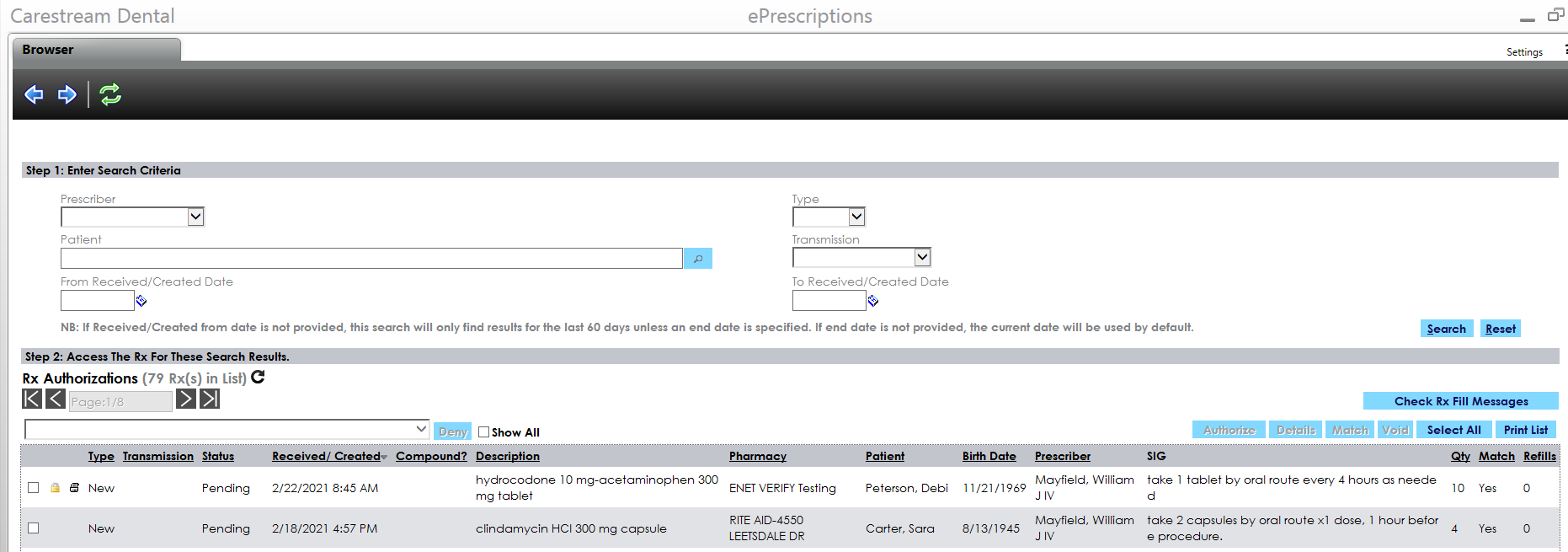This screenshot has height=552, width=1568.
Task: Expand the Prescriber dropdown
Action: tap(195, 217)
